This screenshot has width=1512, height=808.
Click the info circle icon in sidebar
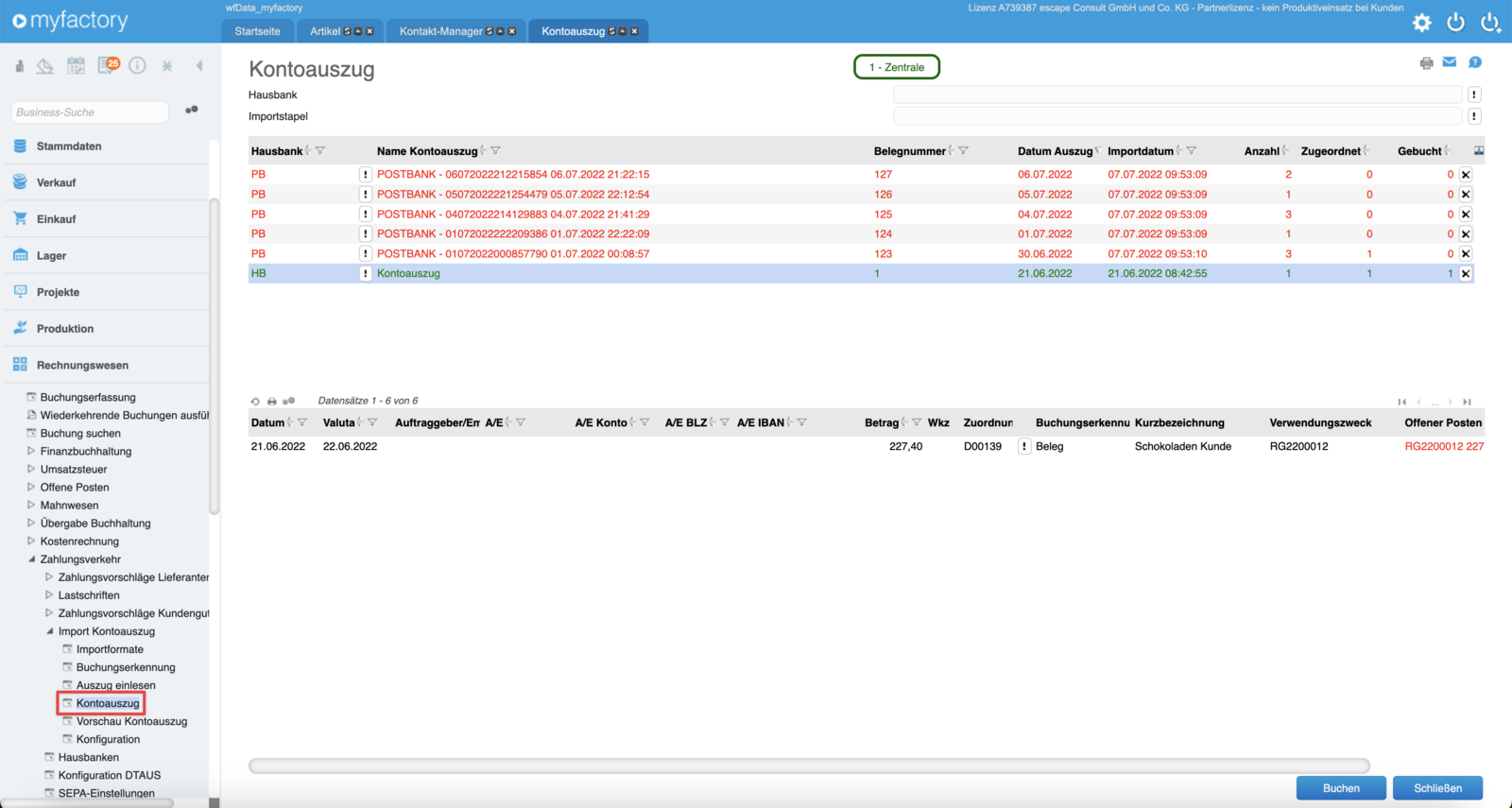point(138,65)
